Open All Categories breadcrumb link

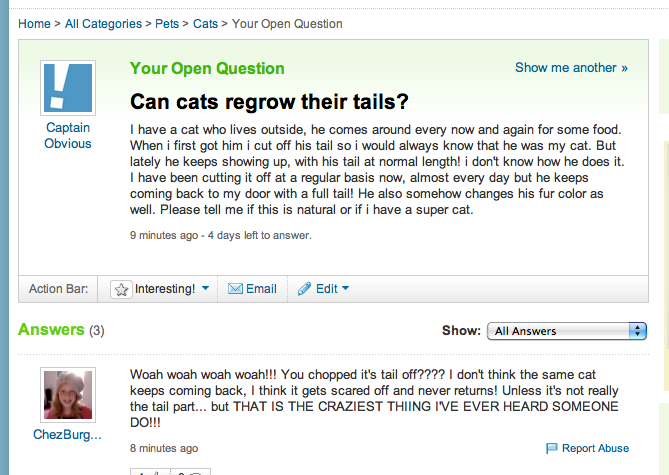103,24
